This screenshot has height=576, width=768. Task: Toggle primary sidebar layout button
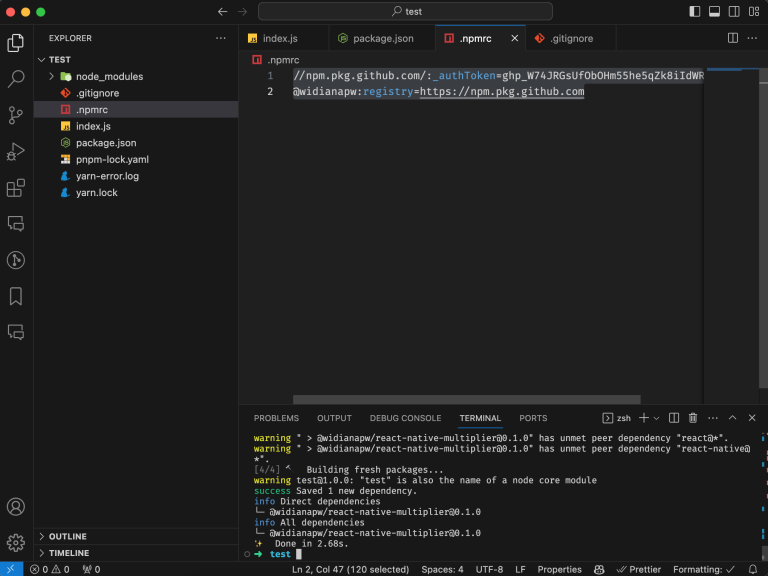pyautogui.click(x=696, y=11)
